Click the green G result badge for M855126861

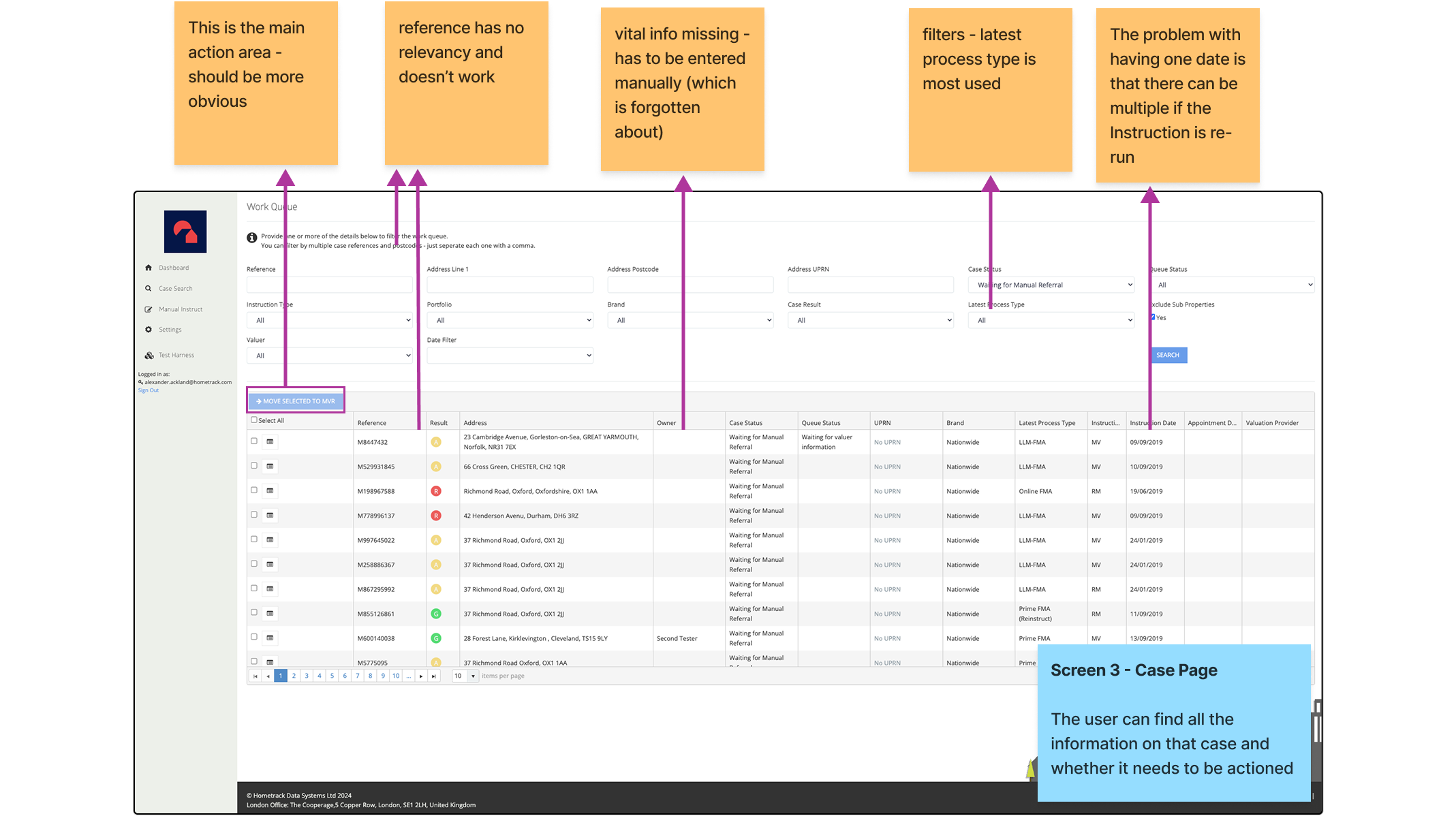436,614
